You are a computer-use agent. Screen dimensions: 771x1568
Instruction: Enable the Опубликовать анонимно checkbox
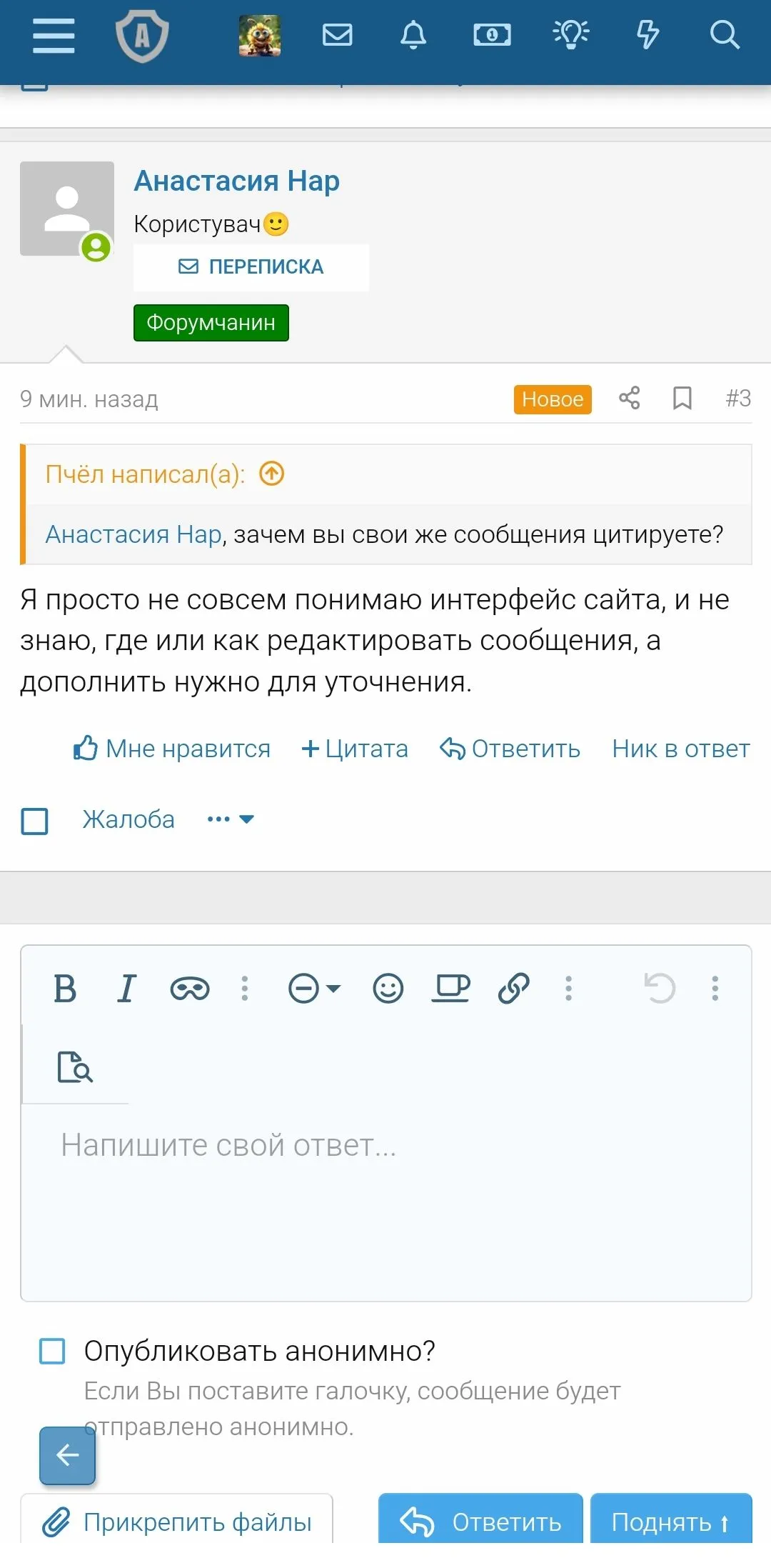click(52, 1351)
